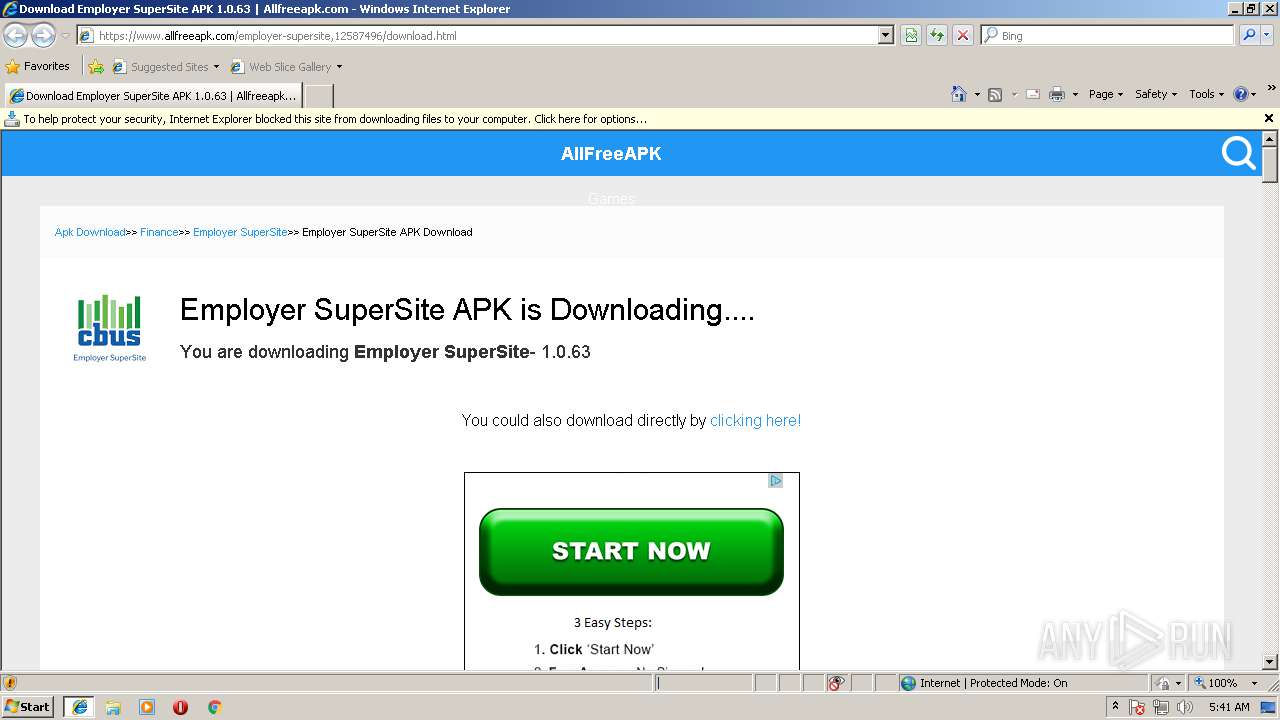Open the Web Slice Gallery link
This screenshot has width=1280, height=720.
(286, 67)
